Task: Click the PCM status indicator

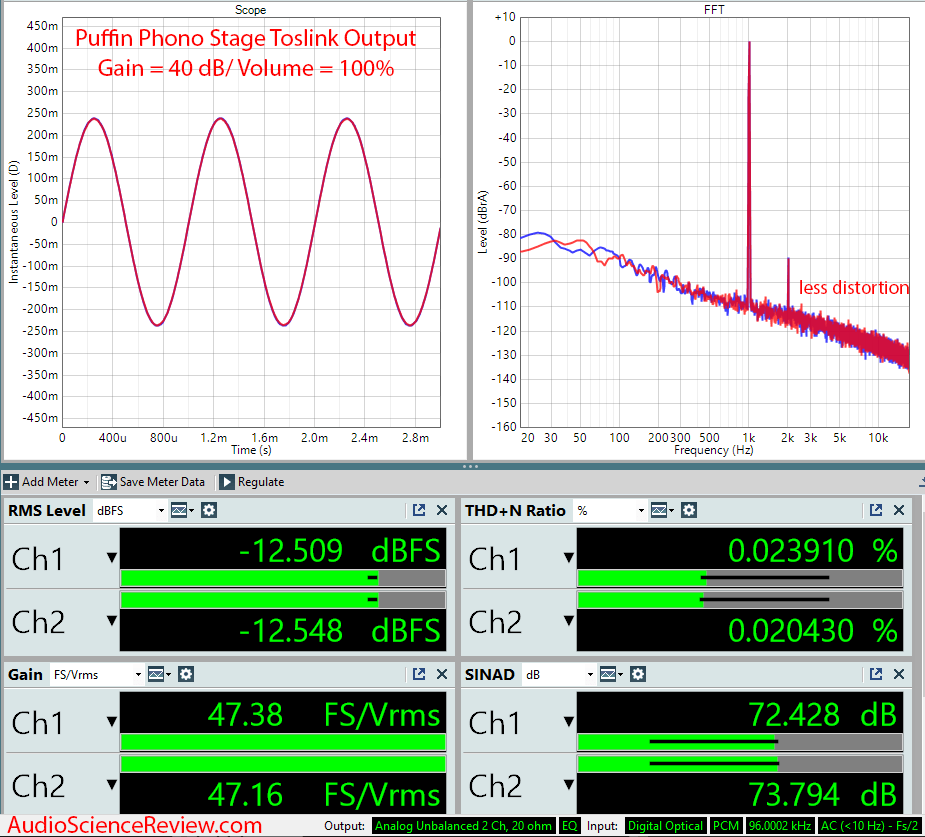Action: tap(726, 826)
